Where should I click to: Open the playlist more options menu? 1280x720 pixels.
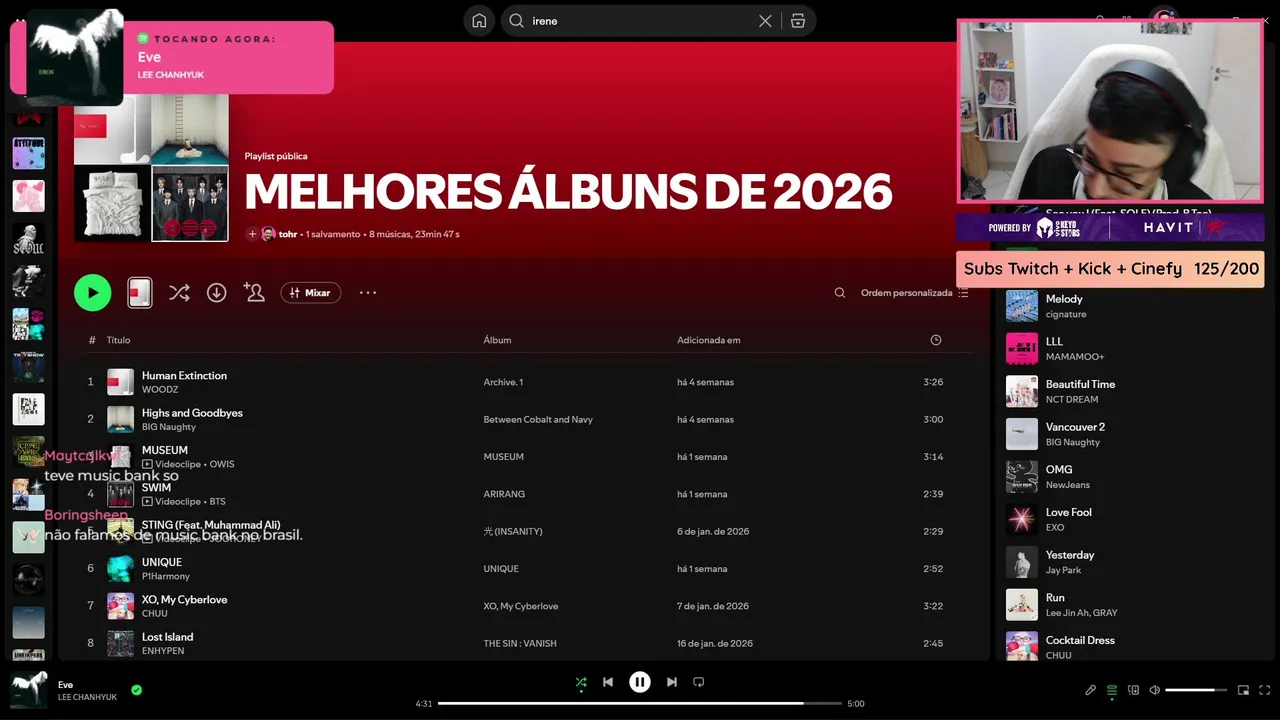[x=368, y=293]
